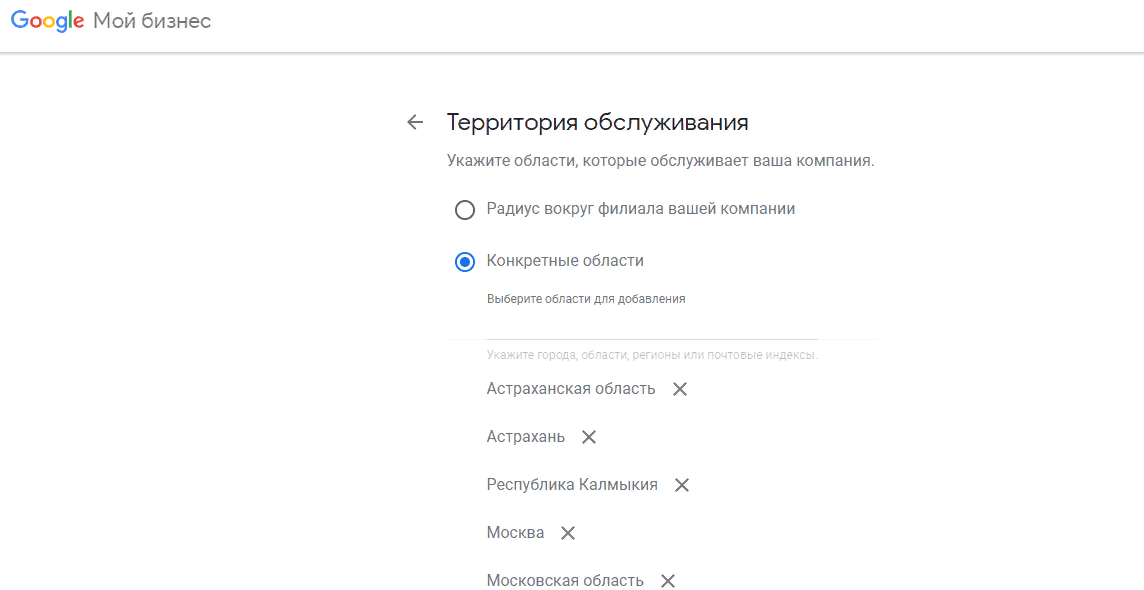Select the "Республика Калмыкия" entry
Image resolution: width=1144 pixels, height=590 pixels.
(571, 484)
